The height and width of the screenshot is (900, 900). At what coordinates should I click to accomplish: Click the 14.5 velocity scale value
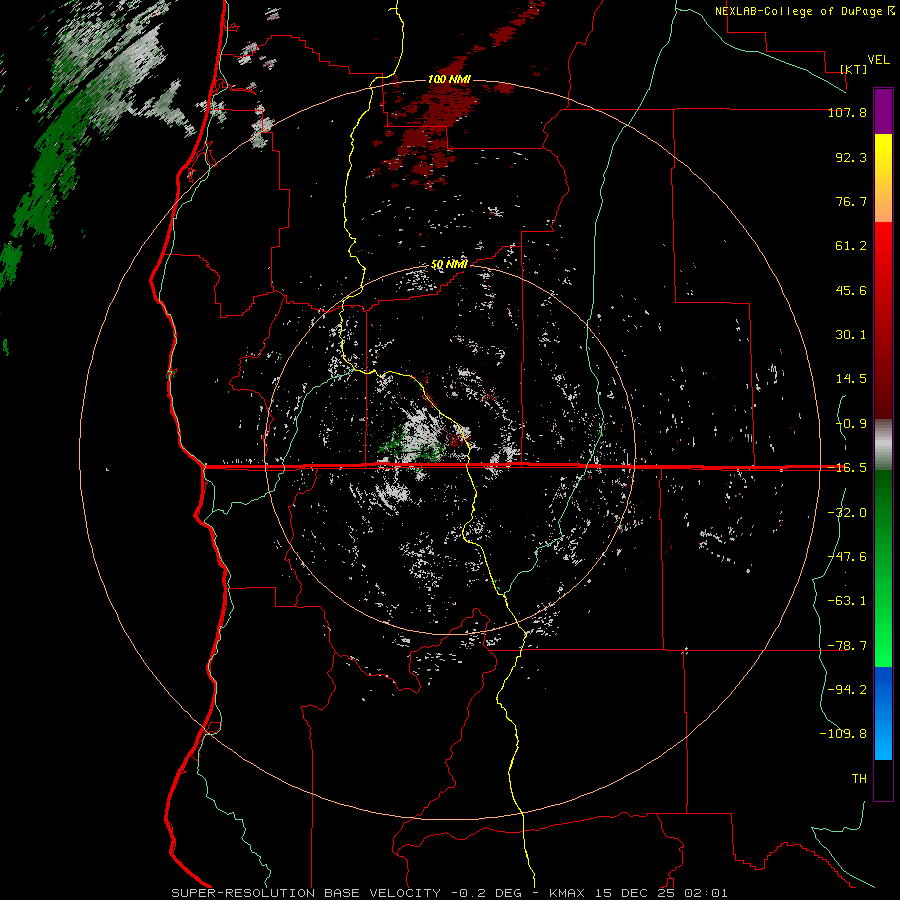(851, 379)
